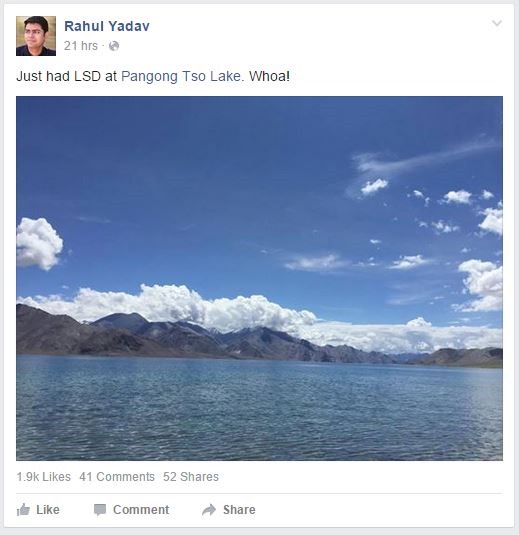View the list of 1.9k Likes
The width and height of the screenshot is (519, 535).
44,477
